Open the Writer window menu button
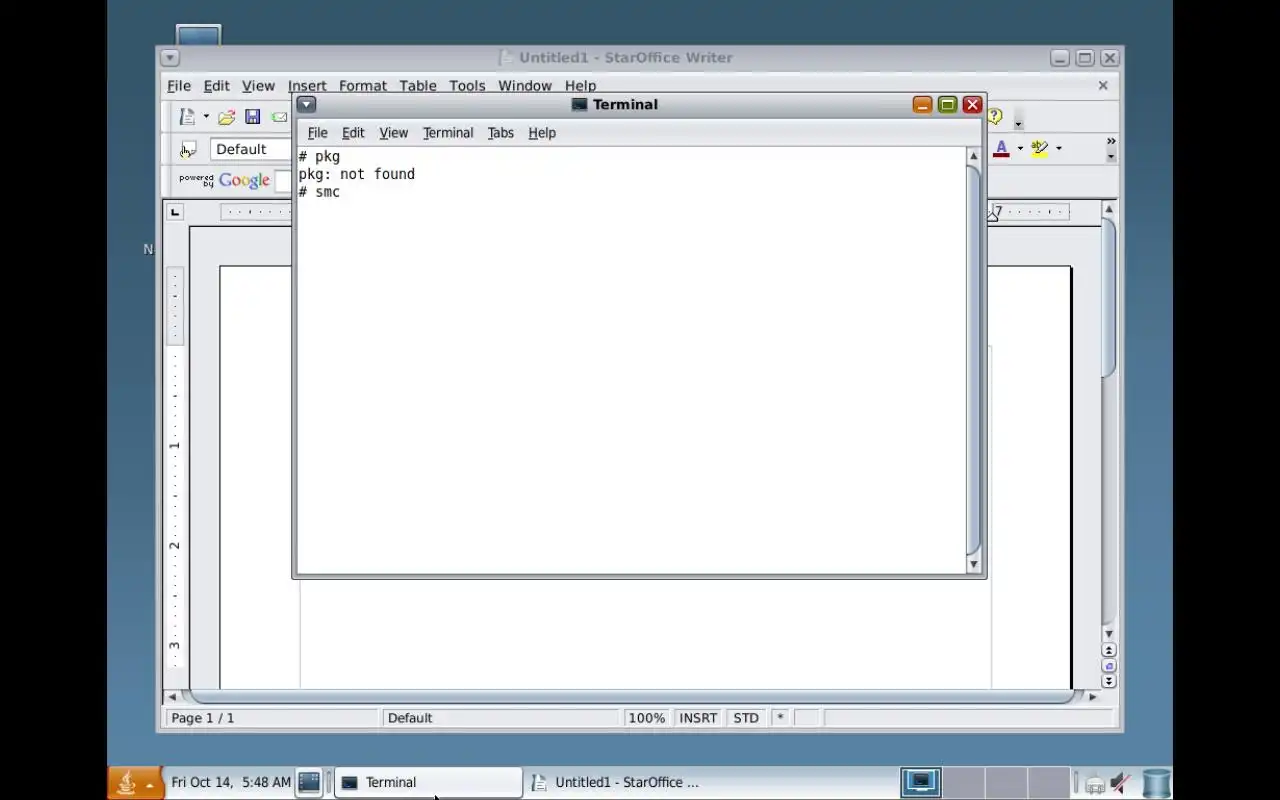Screen dimensions: 1280x800 pyautogui.click(x=169, y=58)
